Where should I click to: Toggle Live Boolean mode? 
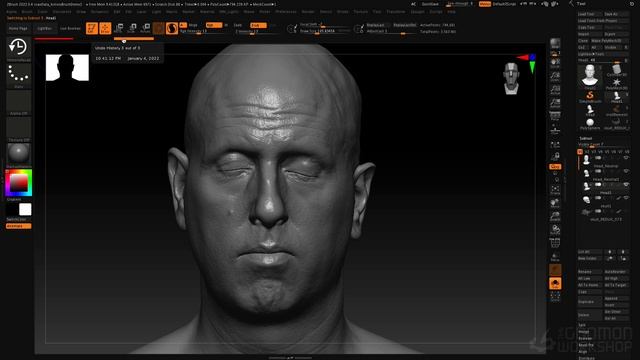pyautogui.click(x=71, y=29)
